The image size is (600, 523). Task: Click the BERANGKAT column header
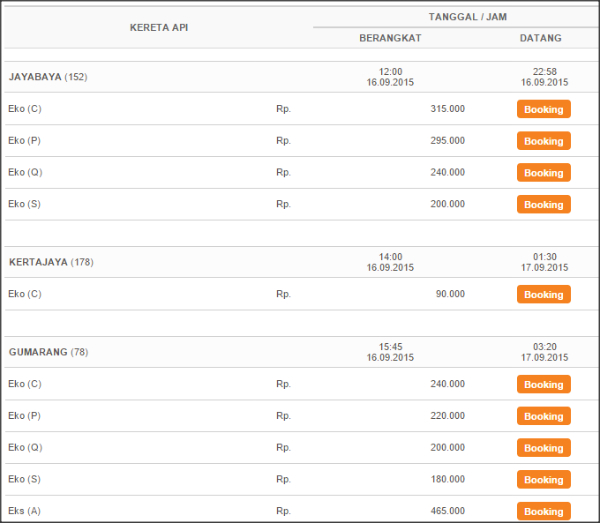pyautogui.click(x=390, y=38)
